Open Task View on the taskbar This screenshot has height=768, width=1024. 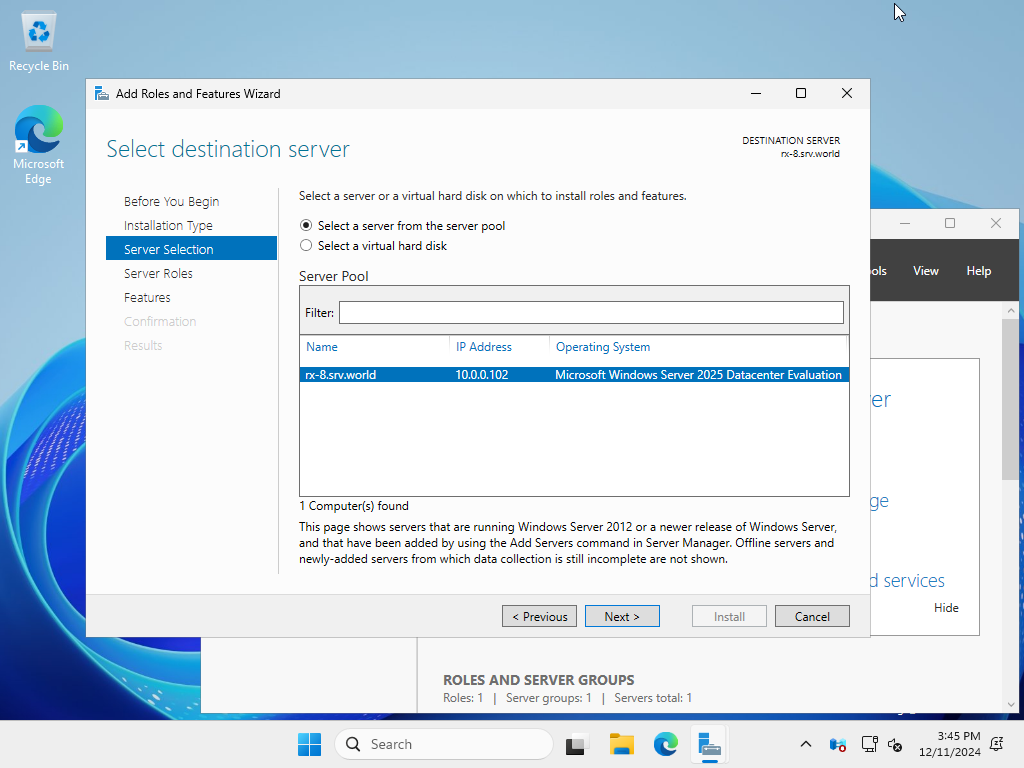[x=575, y=744]
